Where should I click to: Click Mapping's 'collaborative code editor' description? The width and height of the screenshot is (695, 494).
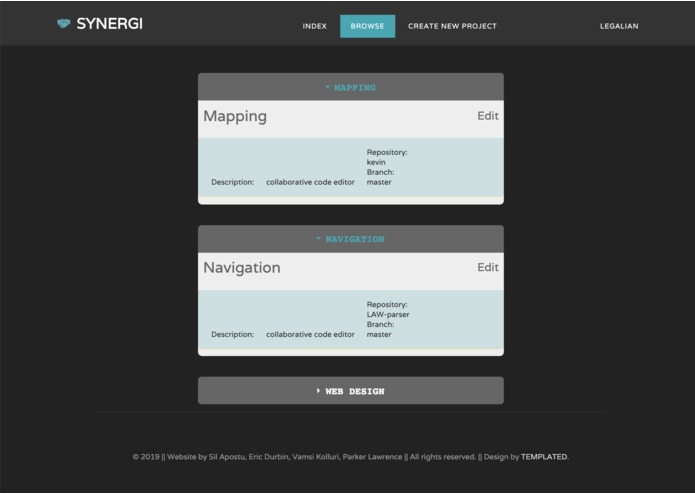click(x=310, y=182)
